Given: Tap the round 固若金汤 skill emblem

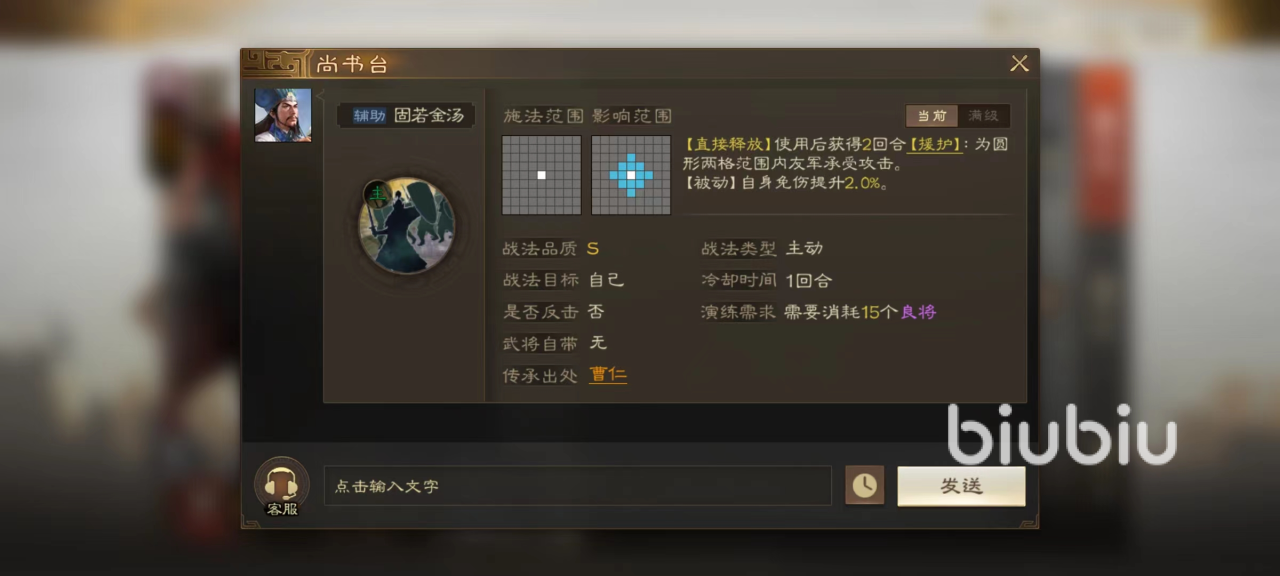Looking at the screenshot, I should (x=406, y=226).
